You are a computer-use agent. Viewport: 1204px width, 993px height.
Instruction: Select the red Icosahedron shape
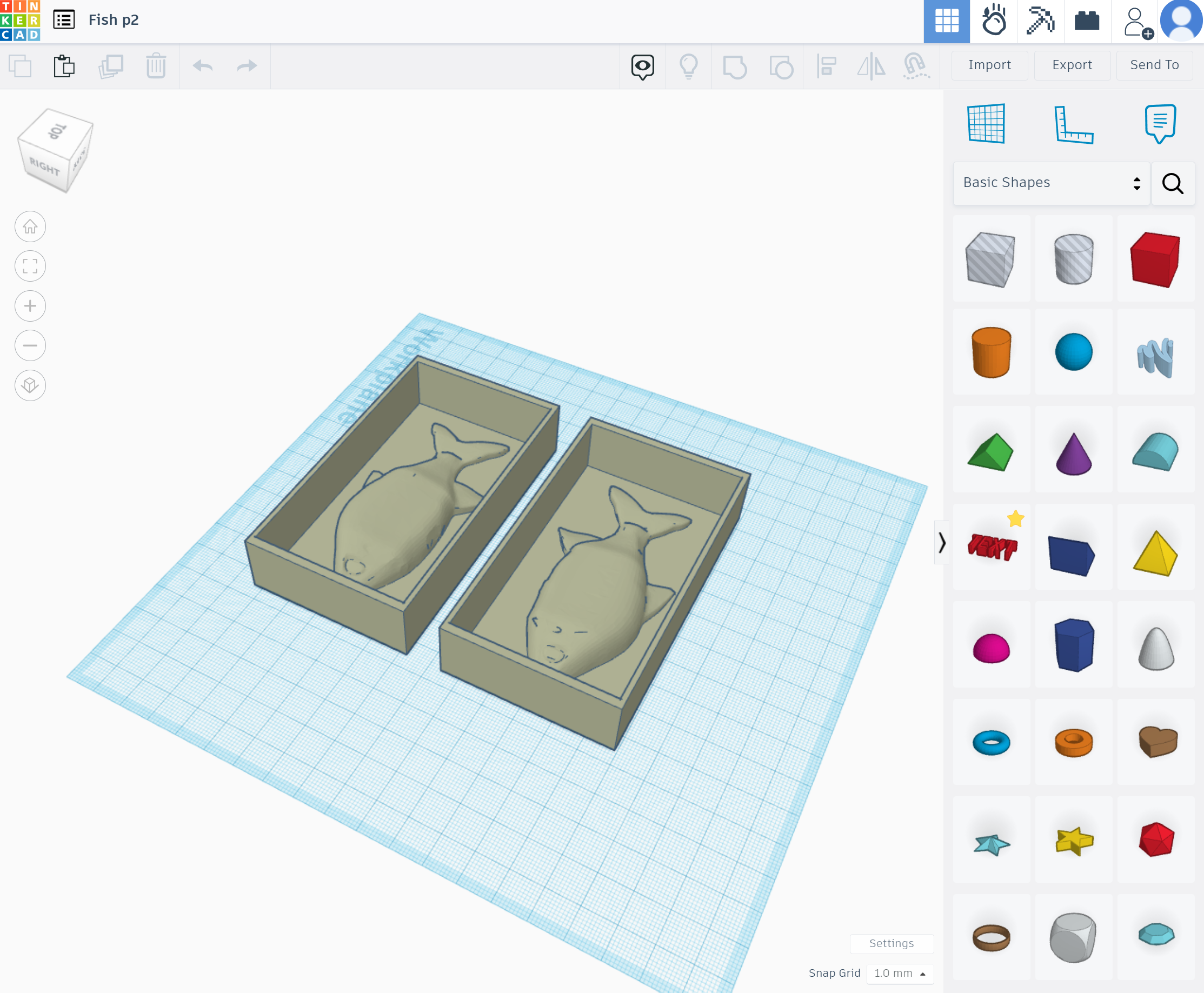click(1155, 840)
